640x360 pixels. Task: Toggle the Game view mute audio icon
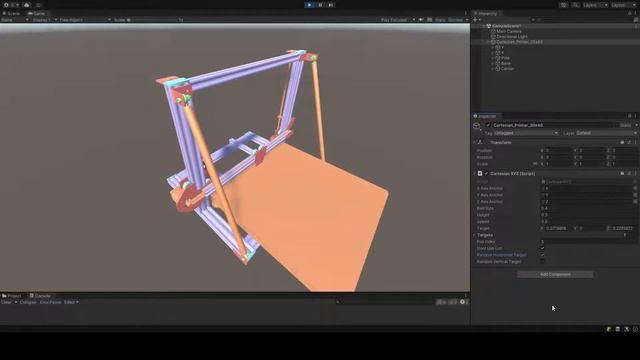point(421,20)
